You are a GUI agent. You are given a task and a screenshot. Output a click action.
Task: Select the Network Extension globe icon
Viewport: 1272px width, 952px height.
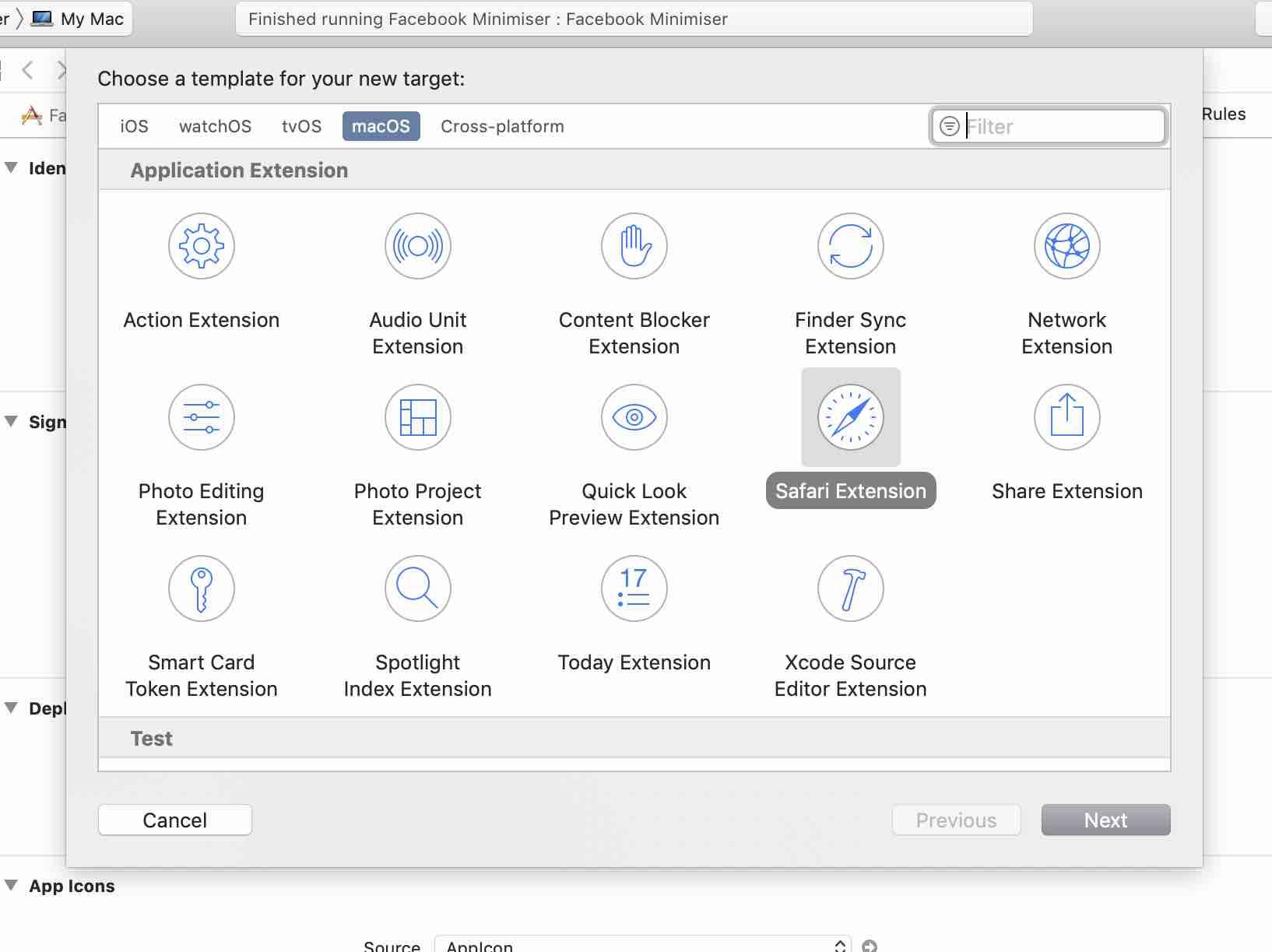pos(1067,246)
